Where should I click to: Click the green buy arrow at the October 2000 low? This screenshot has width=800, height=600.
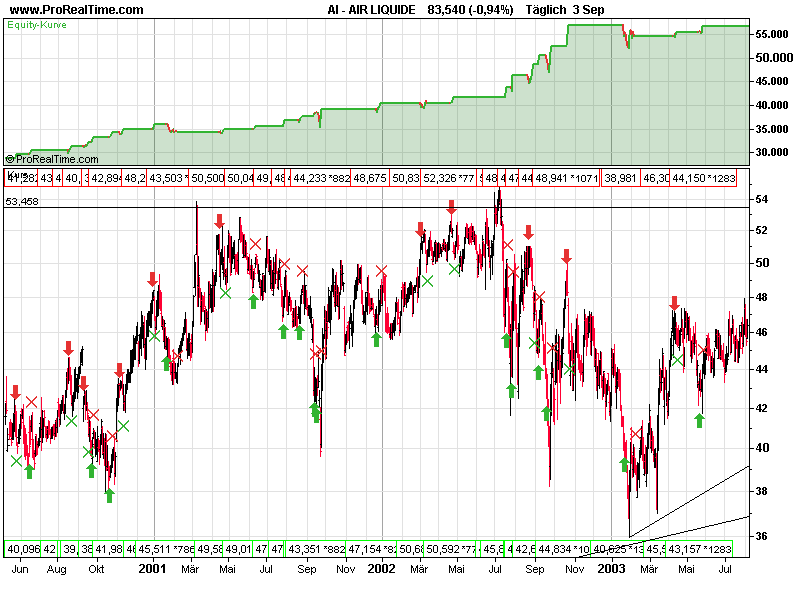(110, 494)
